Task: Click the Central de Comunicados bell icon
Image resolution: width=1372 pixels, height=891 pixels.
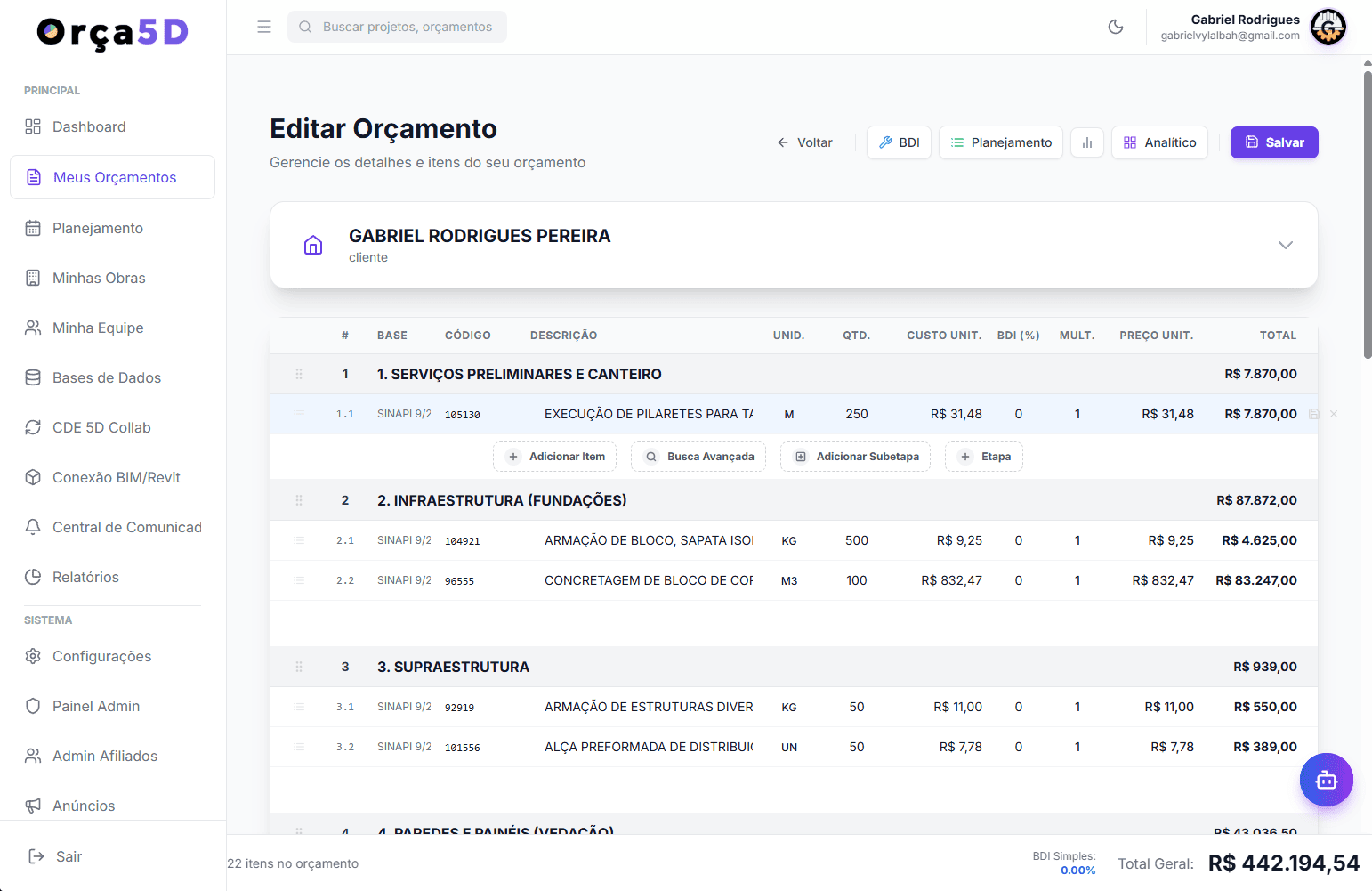Action: click(x=33, y=527)
